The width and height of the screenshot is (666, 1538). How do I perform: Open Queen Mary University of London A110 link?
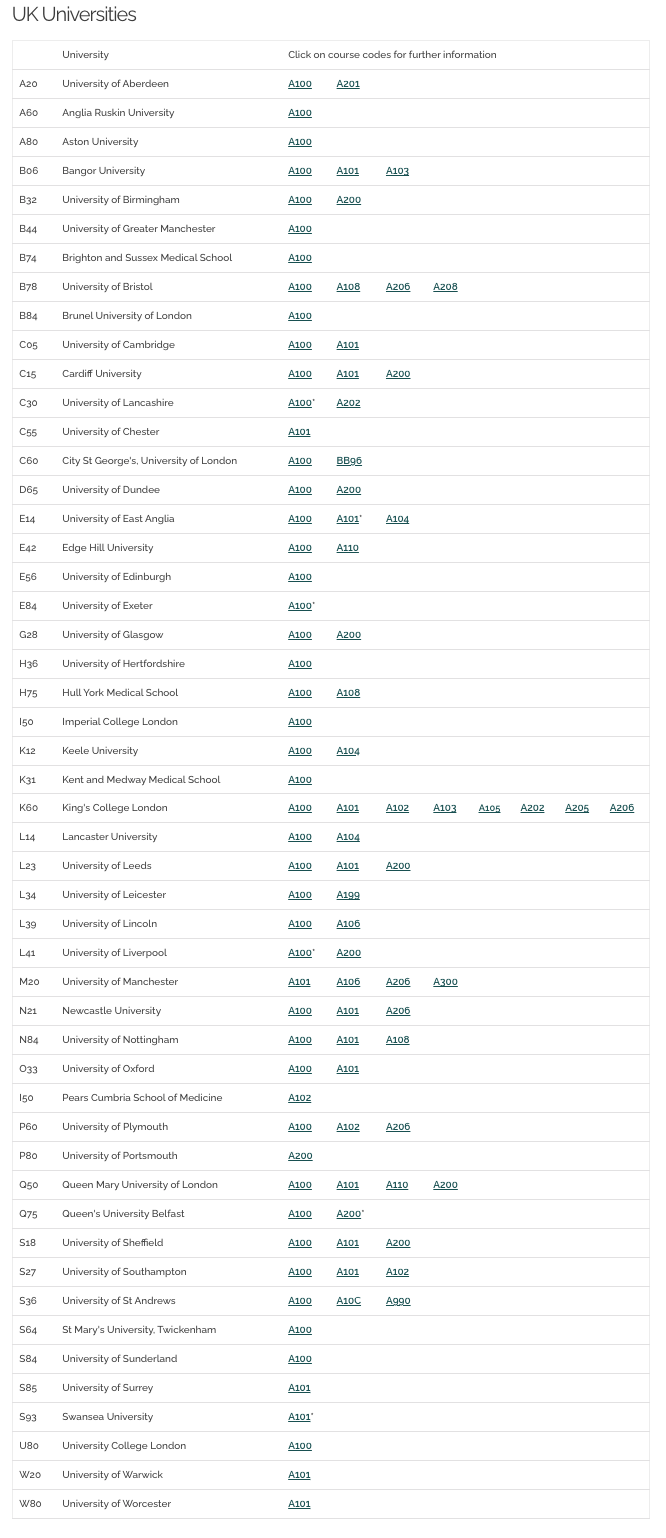397,1185
